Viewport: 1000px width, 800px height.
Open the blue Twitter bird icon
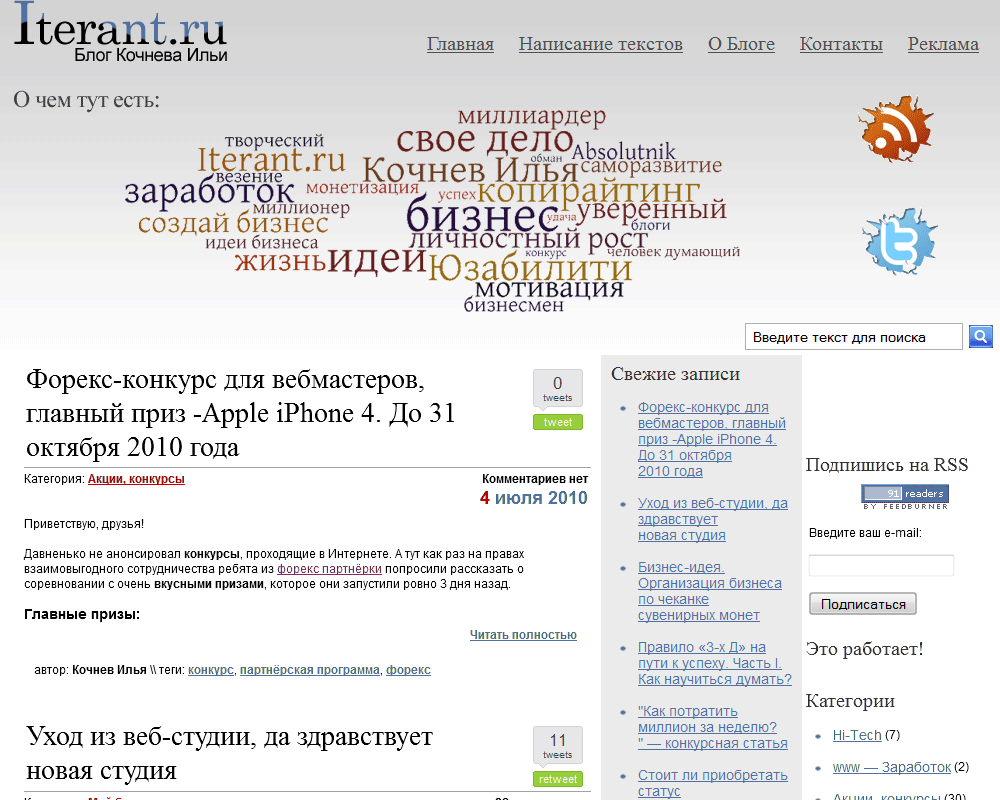pyautogui.click(x=900, y=241)
